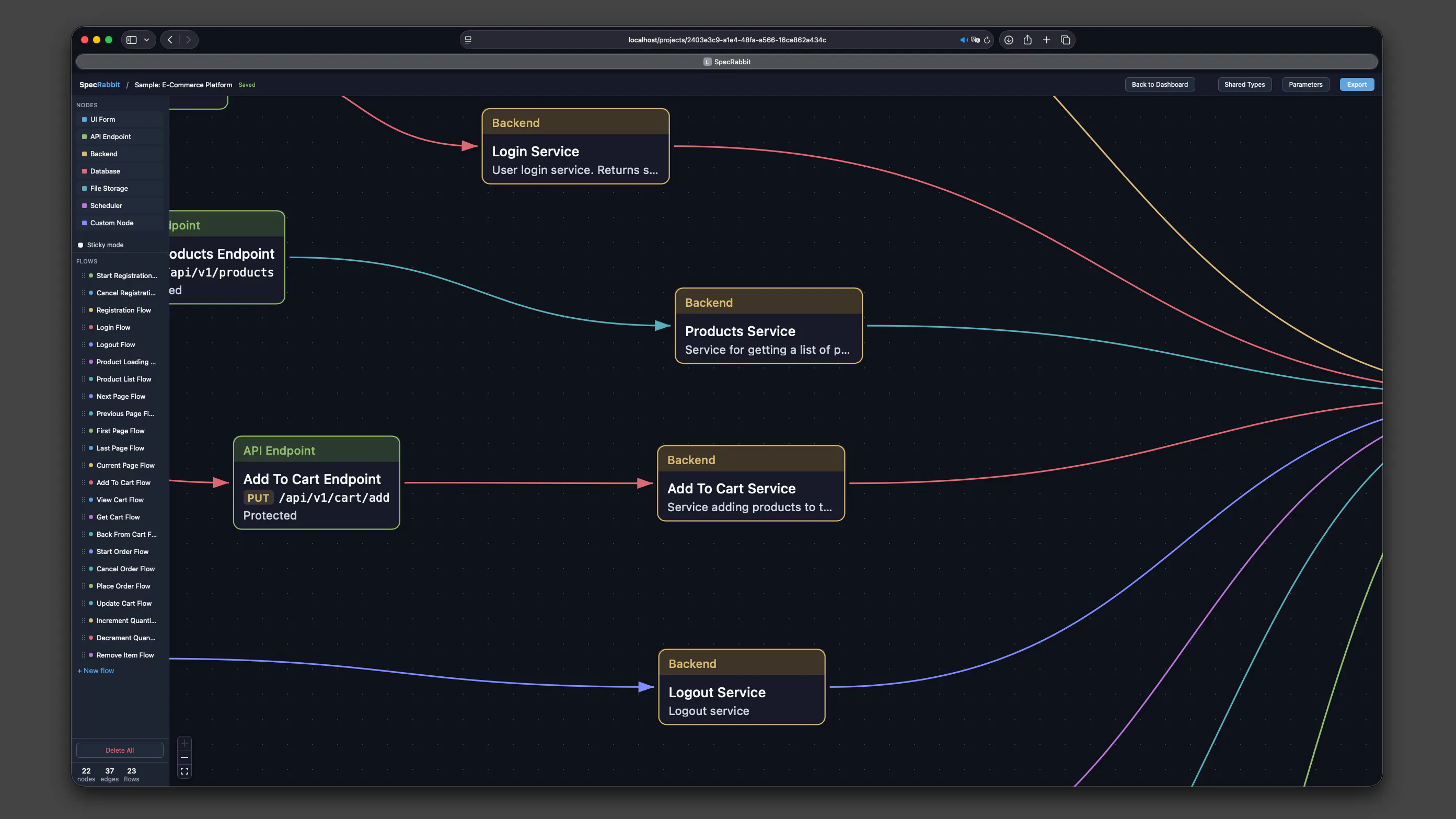This screenshot has height=819, width=1456.
Task: Select Next Page Flow
Action: 120,396
